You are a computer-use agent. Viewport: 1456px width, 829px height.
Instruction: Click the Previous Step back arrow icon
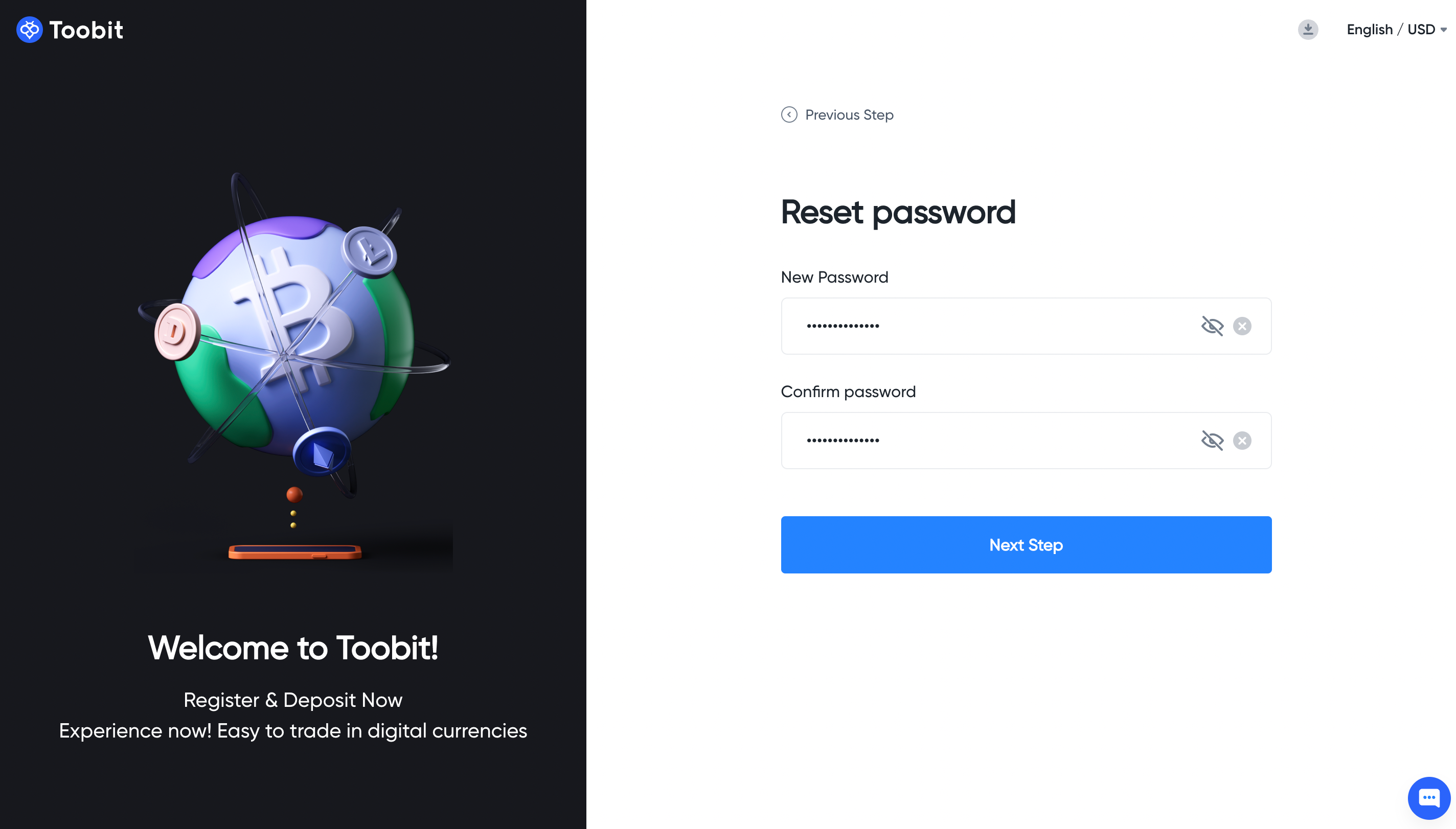click(789, 114)
